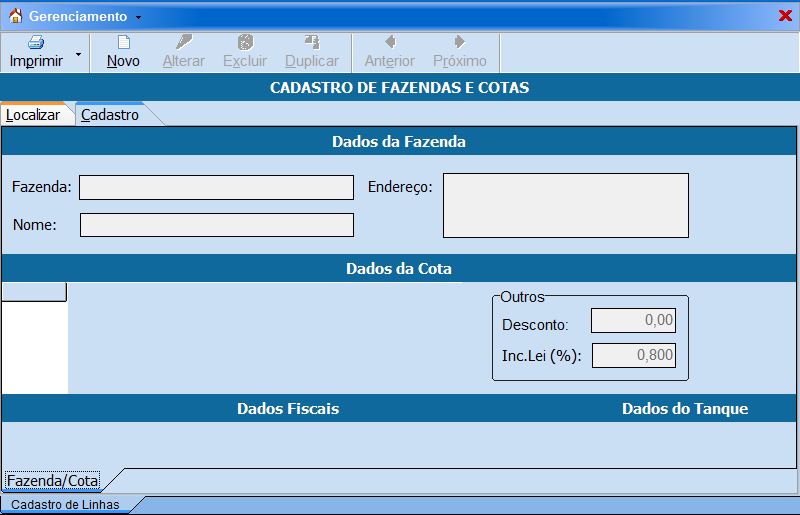800x515 pixels.
Task: Open the Cadastro tab
Action: (110, 115)
